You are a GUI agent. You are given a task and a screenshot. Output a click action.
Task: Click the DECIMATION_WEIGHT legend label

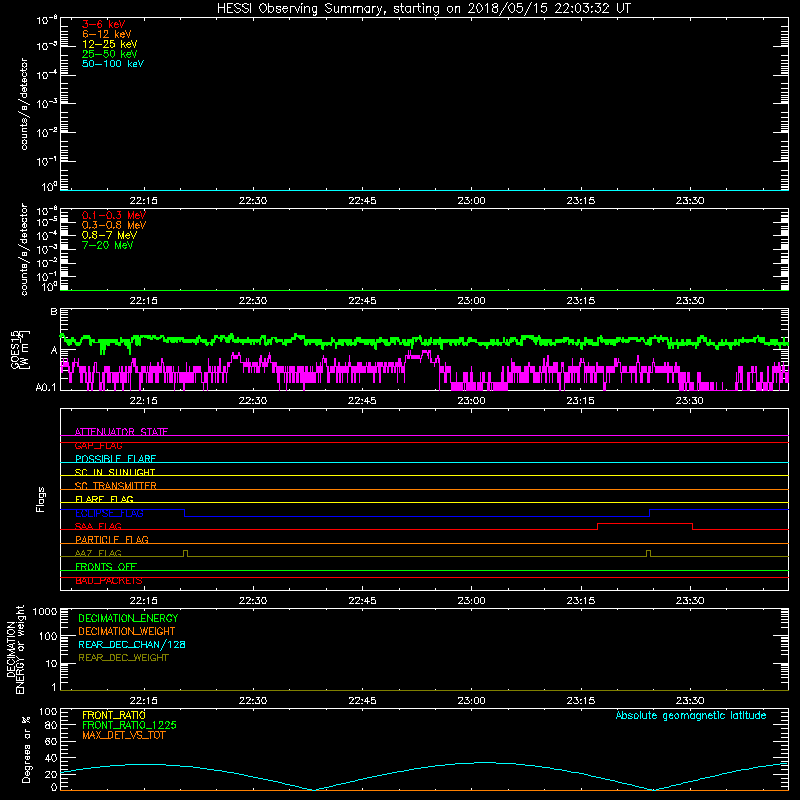click(x=127, y=631)
